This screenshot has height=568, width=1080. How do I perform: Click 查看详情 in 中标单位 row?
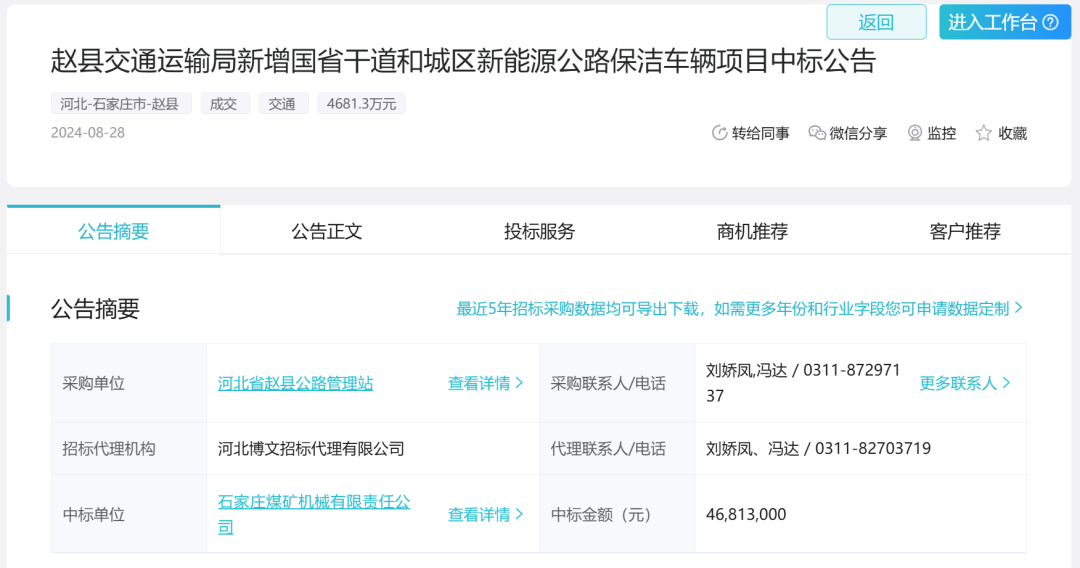point(486,514)
